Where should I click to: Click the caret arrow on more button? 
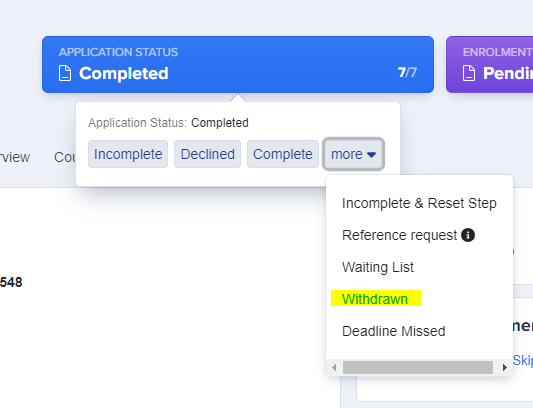click(372, 155)
